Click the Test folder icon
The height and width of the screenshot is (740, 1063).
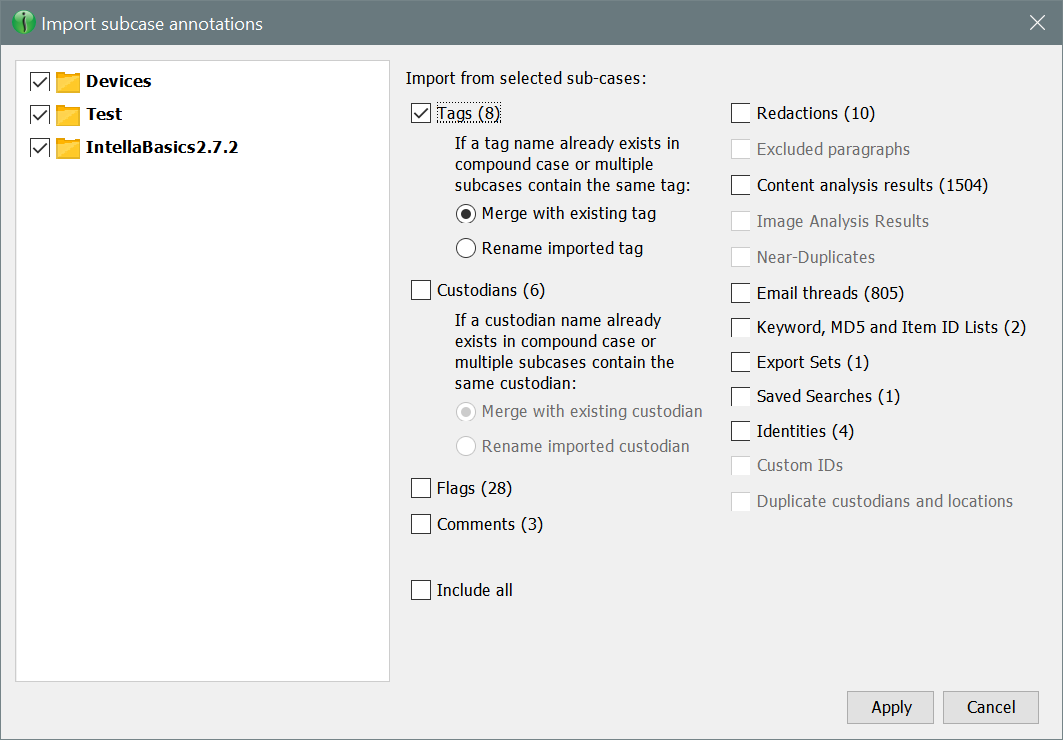pyautogui.click(x=68, y=115)
